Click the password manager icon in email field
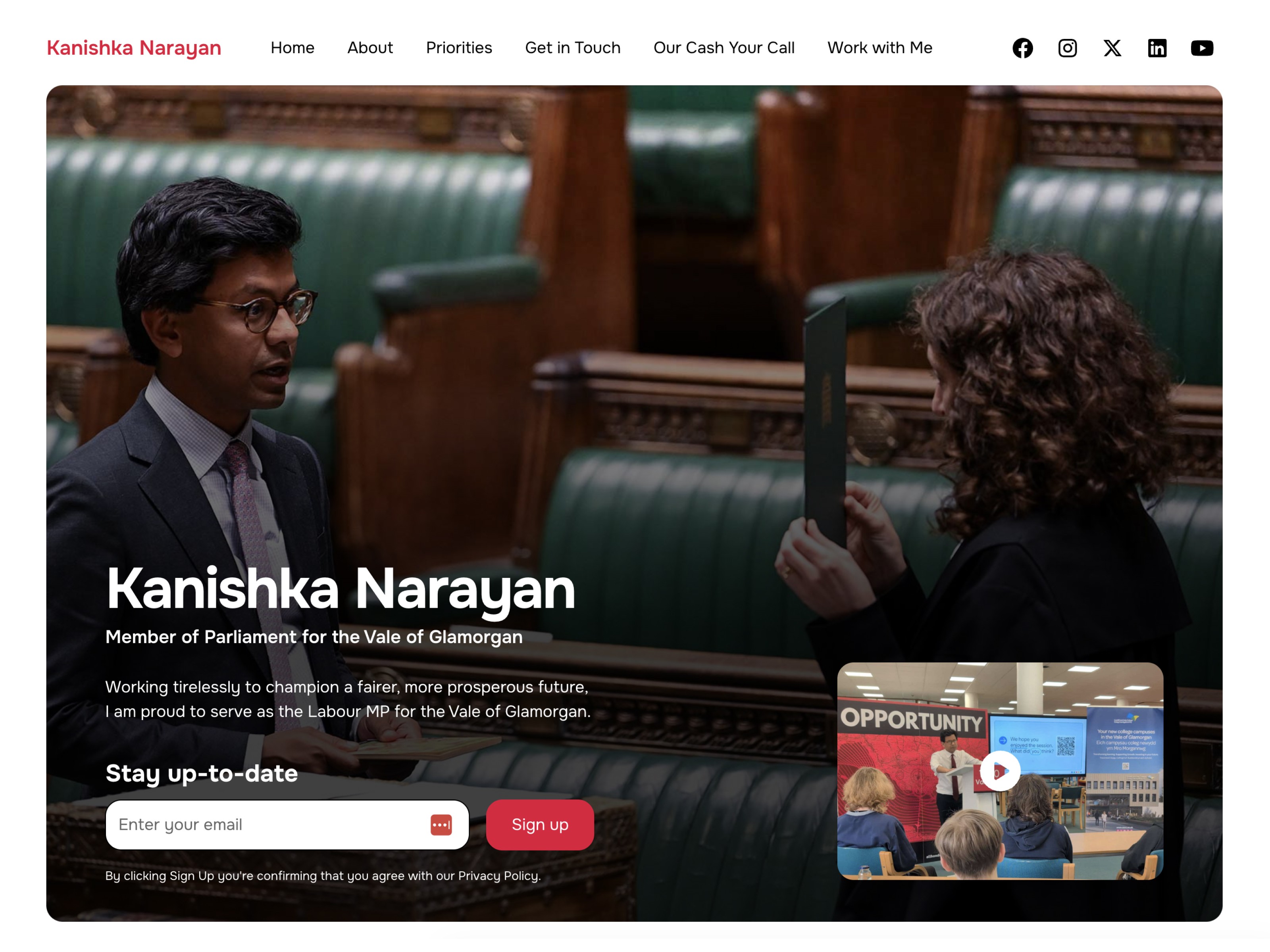This screenshot has height=952, width=1270. 441,825
